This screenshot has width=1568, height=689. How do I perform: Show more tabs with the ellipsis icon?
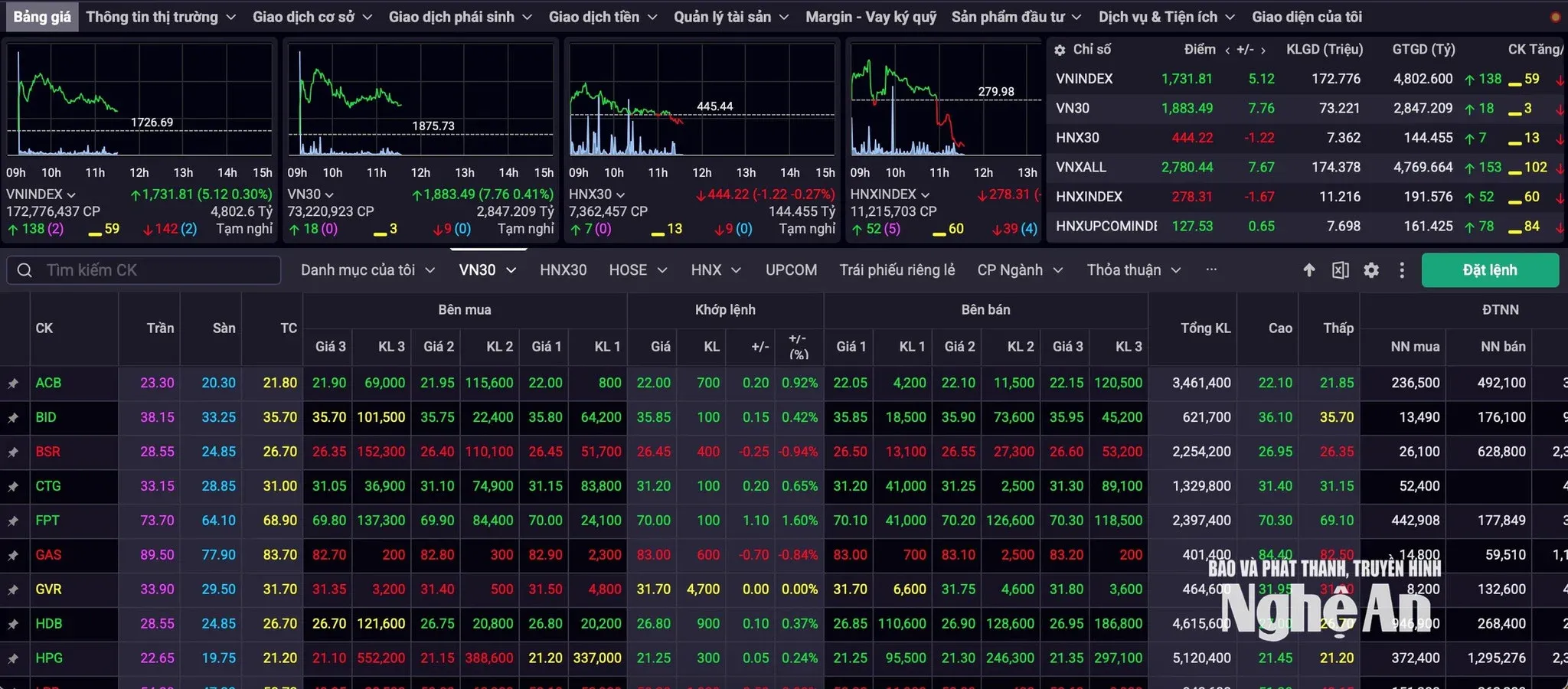click(1211, 269)
